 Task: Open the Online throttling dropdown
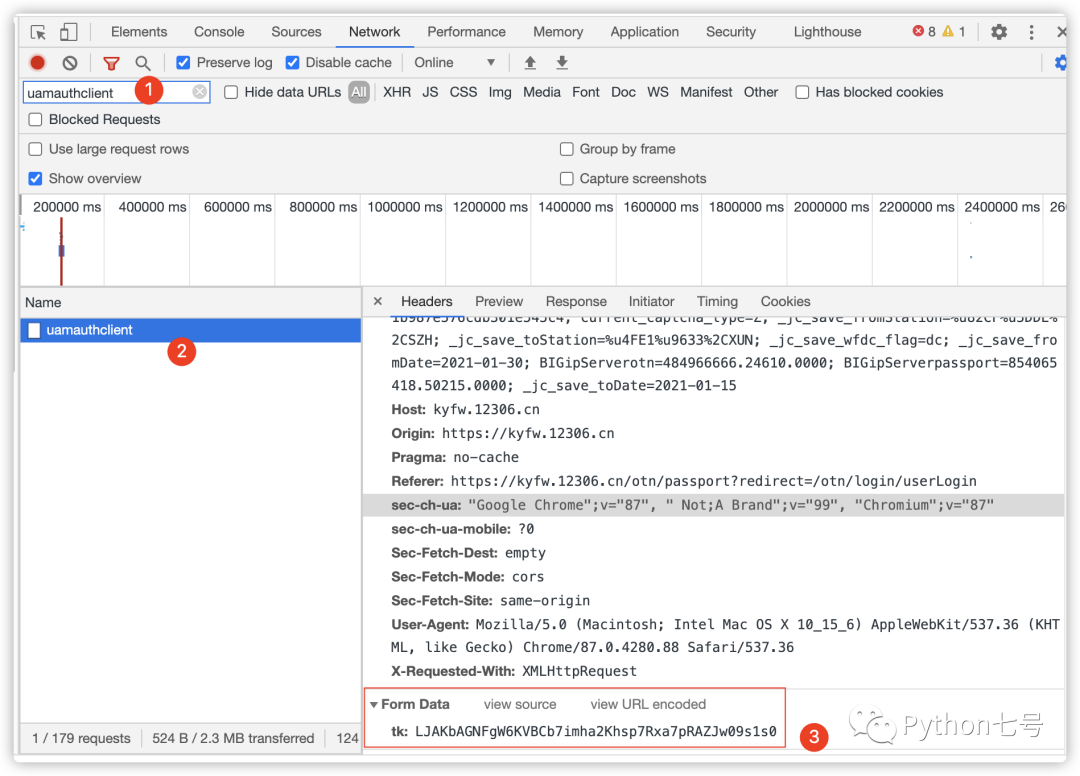point(455,63)
